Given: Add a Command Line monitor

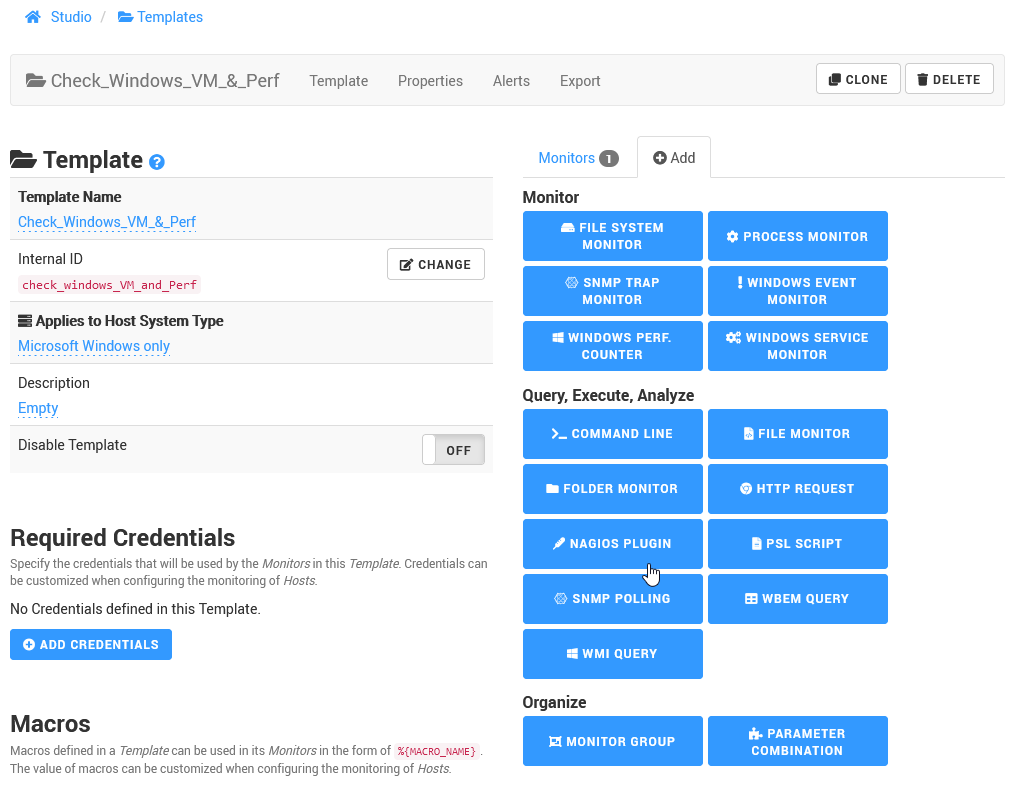Looking at the screenshot, I should pos(612,434).
